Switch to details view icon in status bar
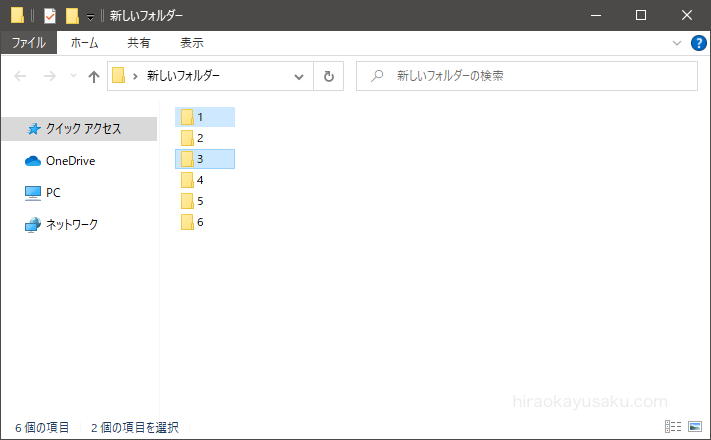This screenshot has height=440, width=711. [x=673, y=426]
